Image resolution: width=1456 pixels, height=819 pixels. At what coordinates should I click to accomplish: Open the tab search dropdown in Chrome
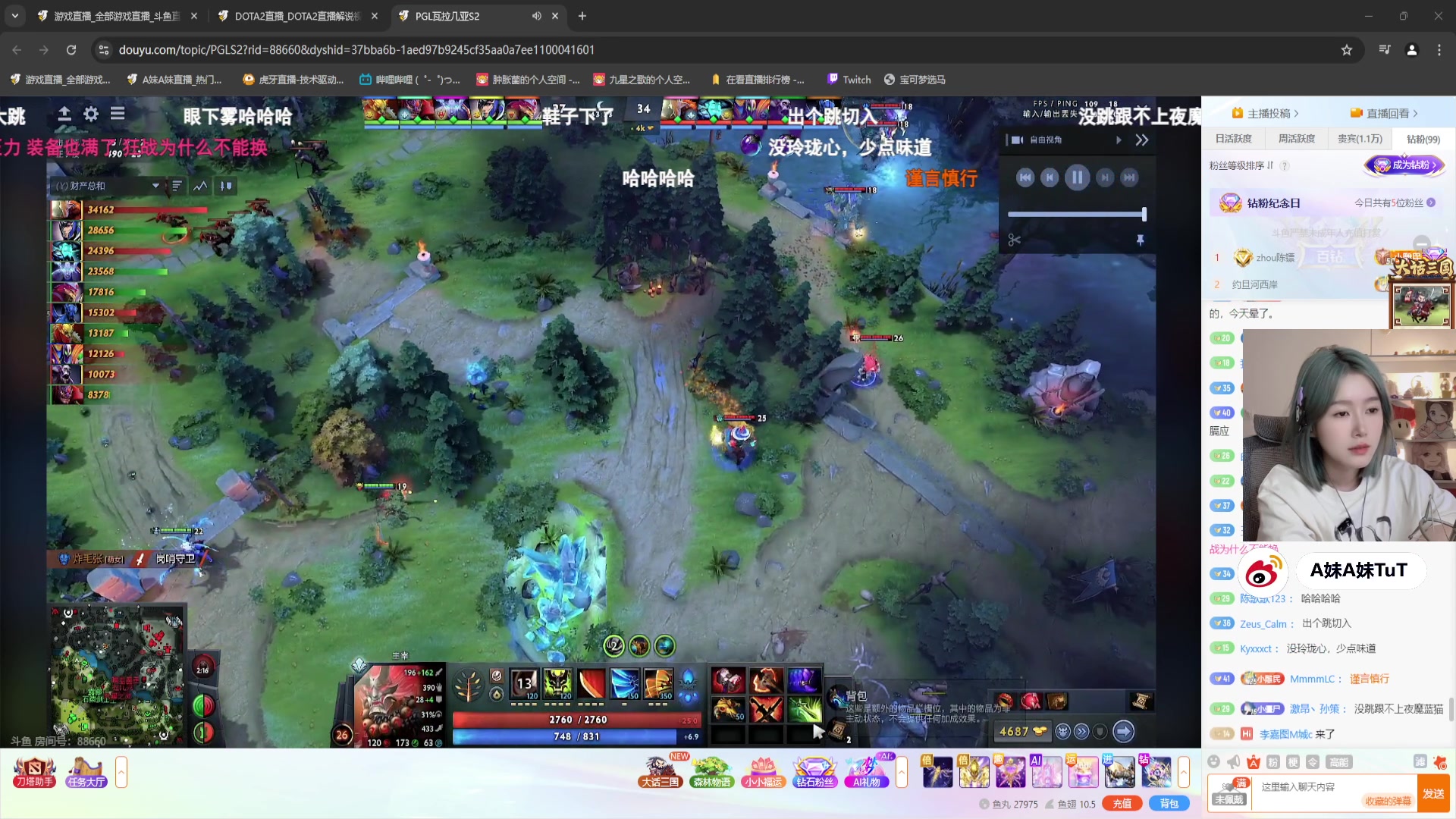click(15, 16)
